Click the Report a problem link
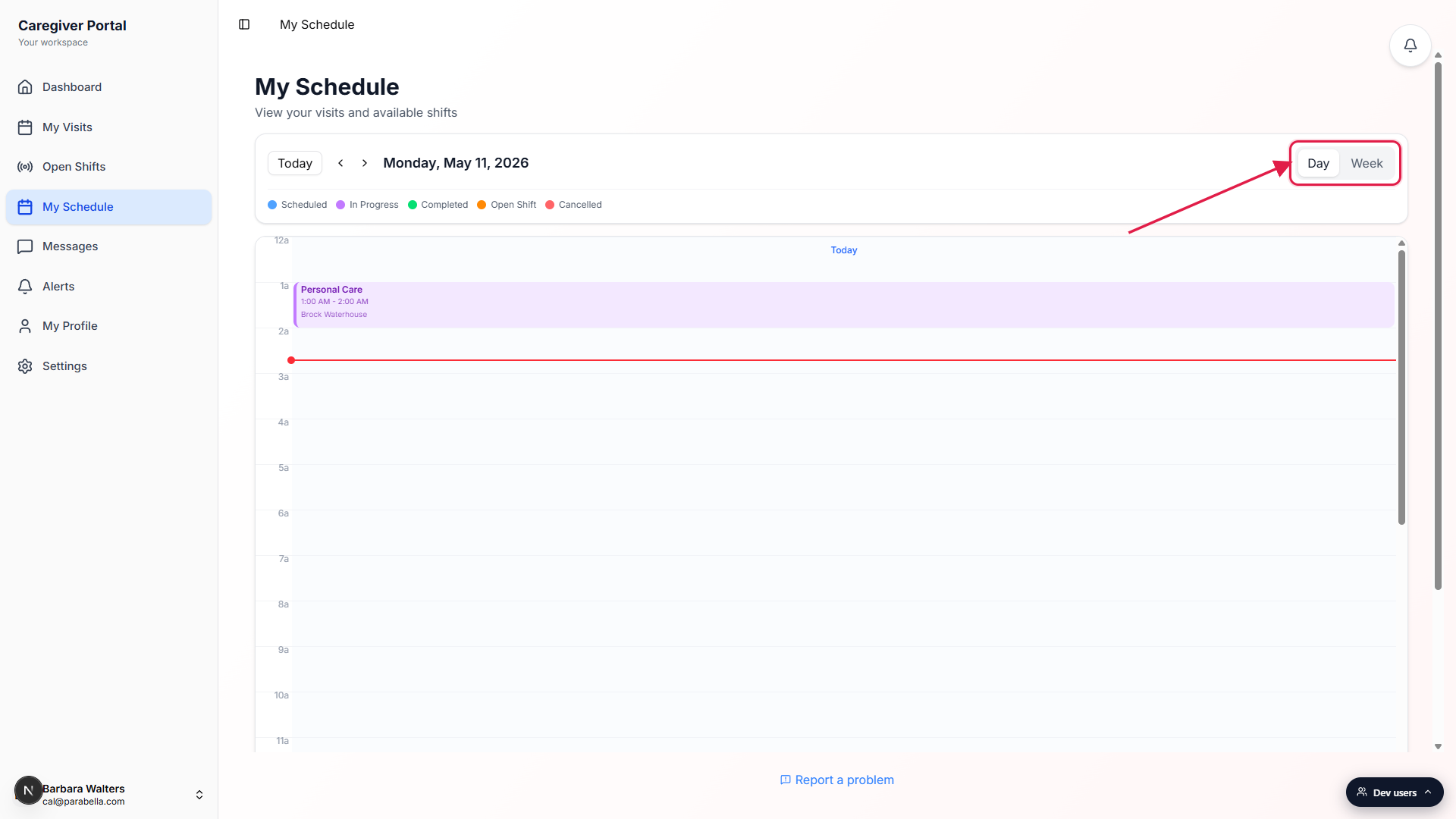 coord(837,780)
